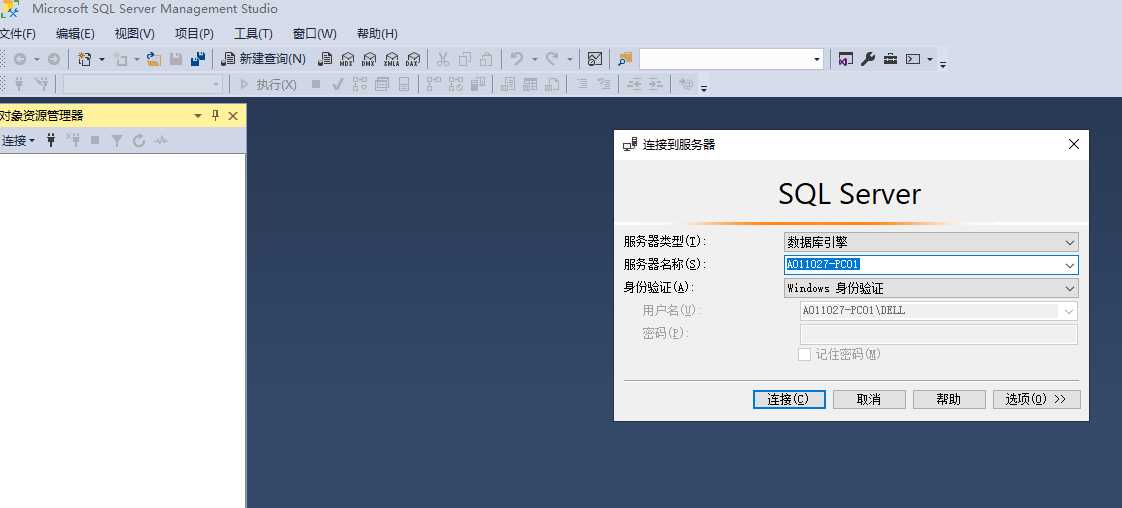This screenshot has width=1122, height=508.
Task: Click the command window icon
Action: [912, 59]
